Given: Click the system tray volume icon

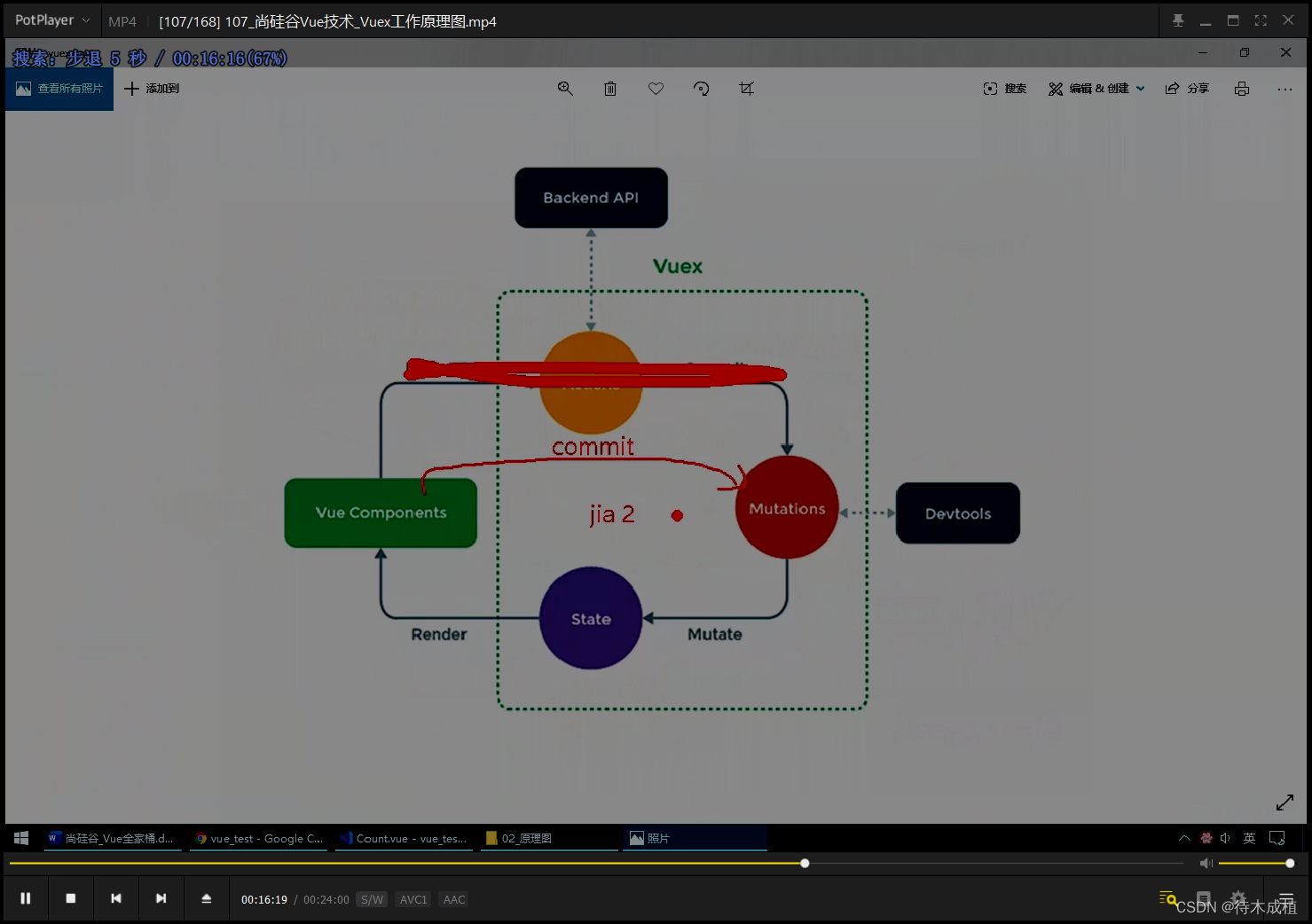Looking at the screenshot, I should [x=1226, y=838].
